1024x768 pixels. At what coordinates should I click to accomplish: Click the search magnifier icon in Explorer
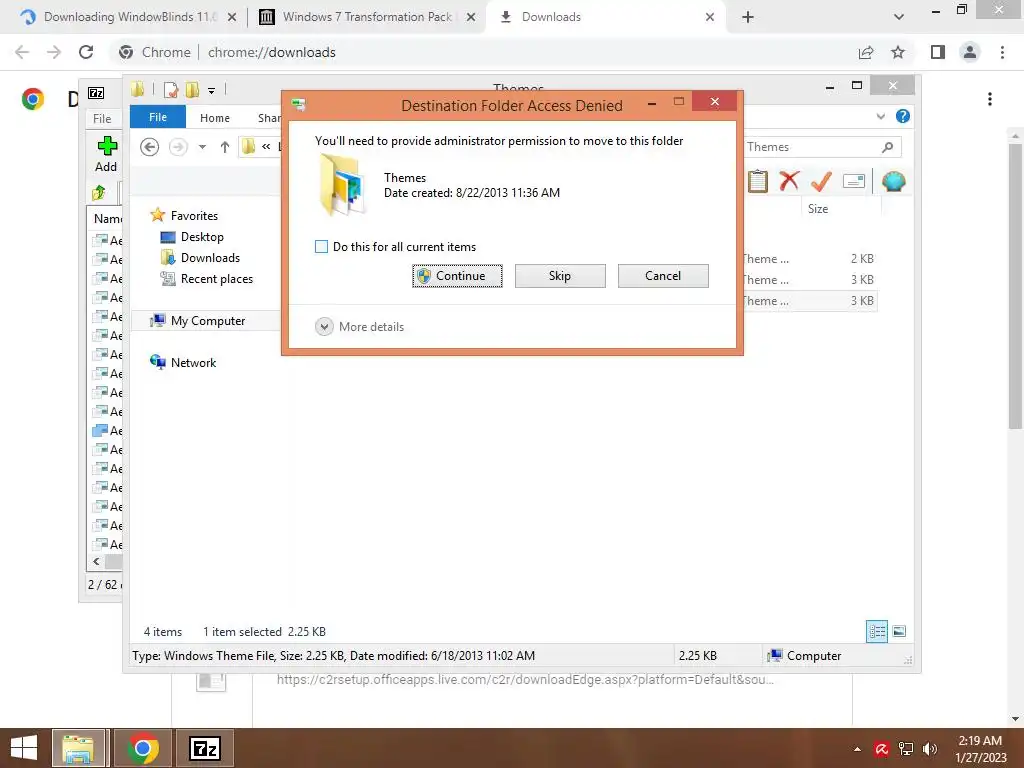click(888, 147)
